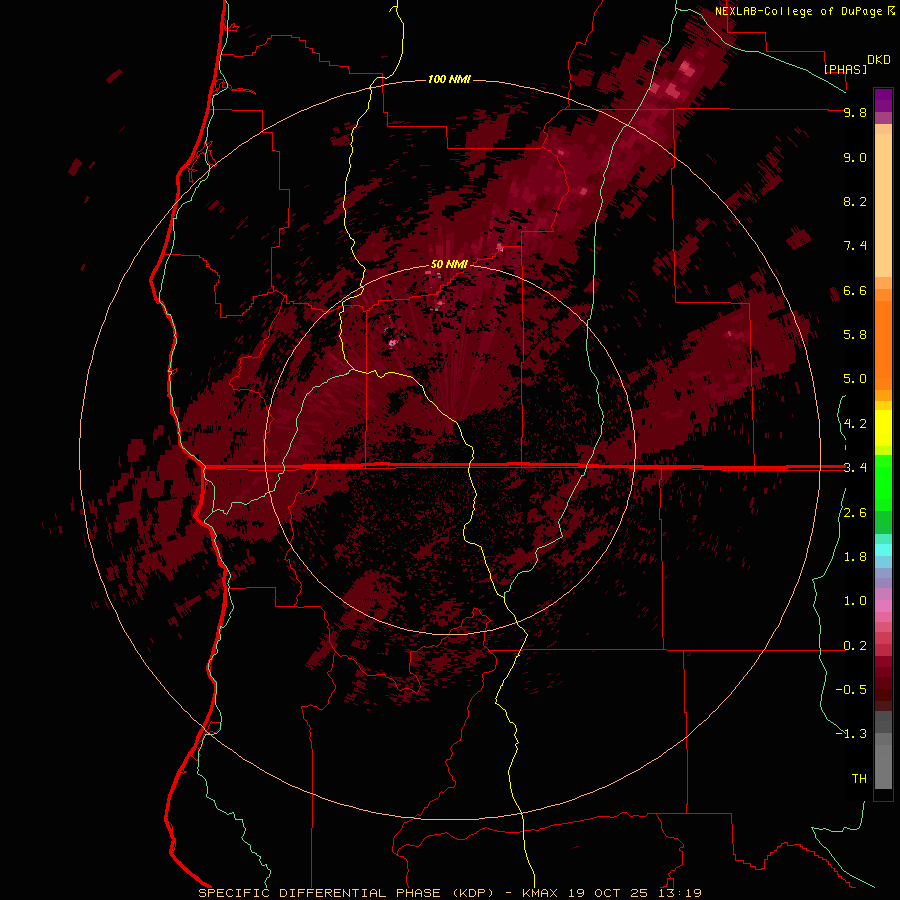This screenshot has width=900, height=900.
Task: Pick the pink segment near 1.0
Action: (883, 605)
